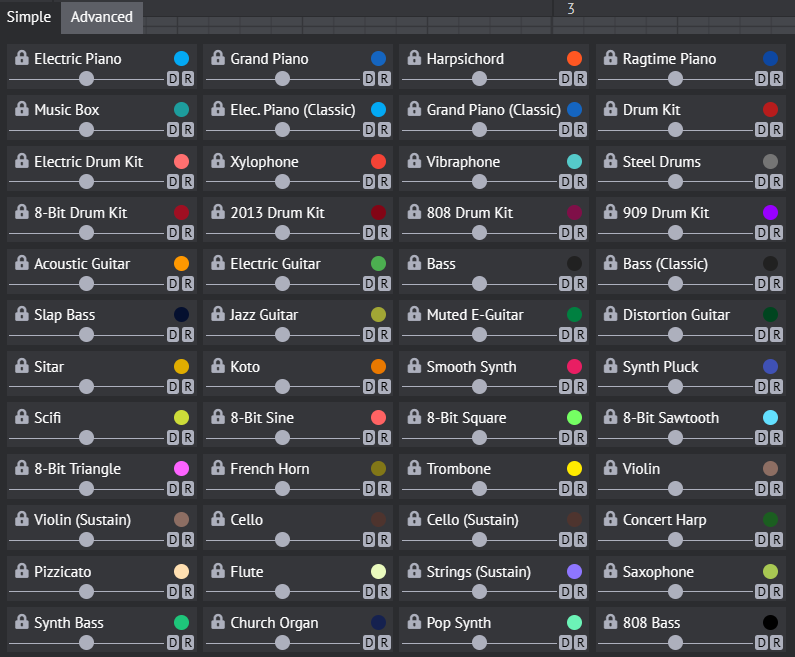Select the Cello (Sustain) instrument name

click(x=473, y=520)
